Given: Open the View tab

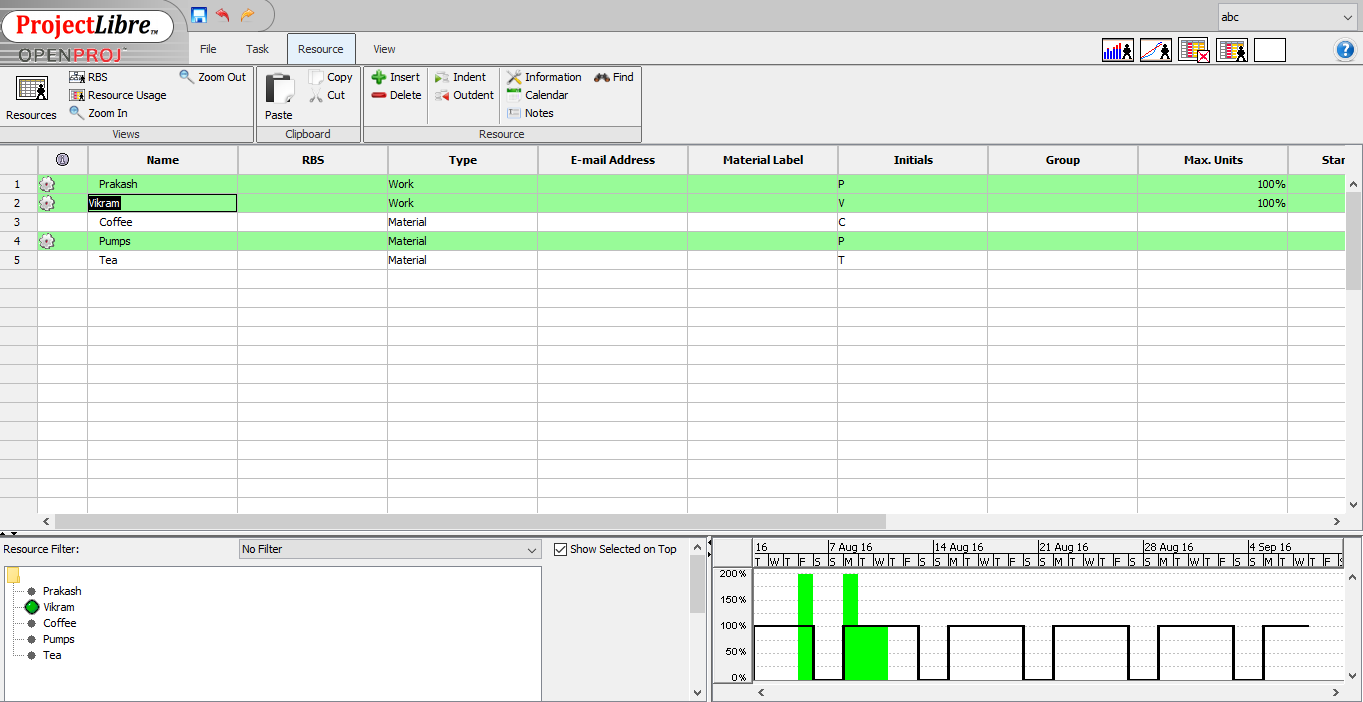Looking at the screenshot, I should tap(383, 48).
